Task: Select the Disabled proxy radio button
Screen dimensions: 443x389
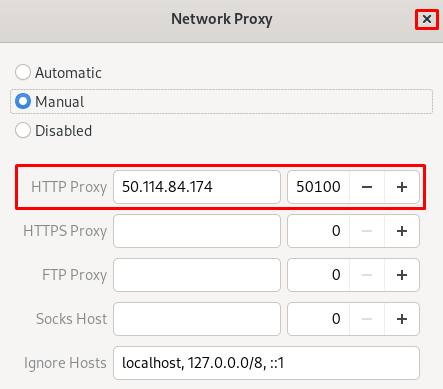Action: pyautogui.click(x=23, y=130)
